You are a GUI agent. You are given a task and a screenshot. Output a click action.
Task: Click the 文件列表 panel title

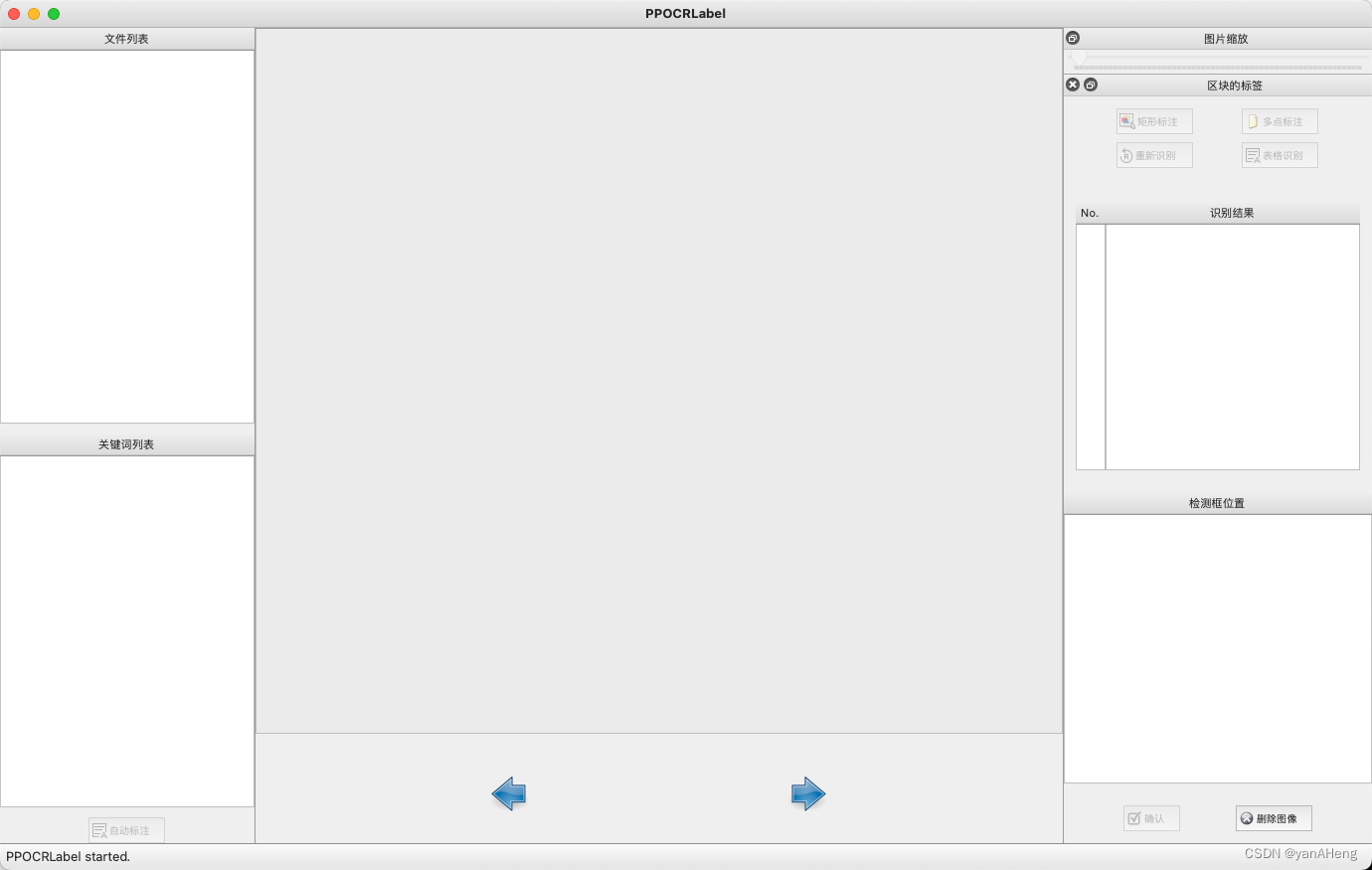[126, 39]
